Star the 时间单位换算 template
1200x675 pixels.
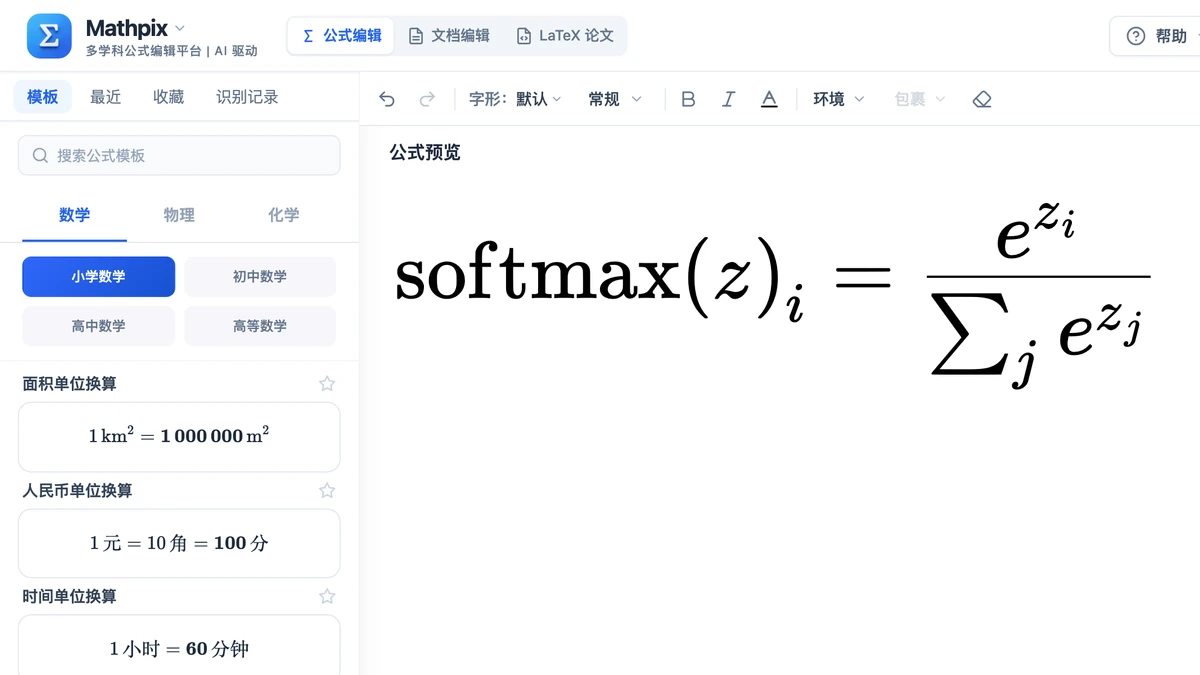(327, 596)
